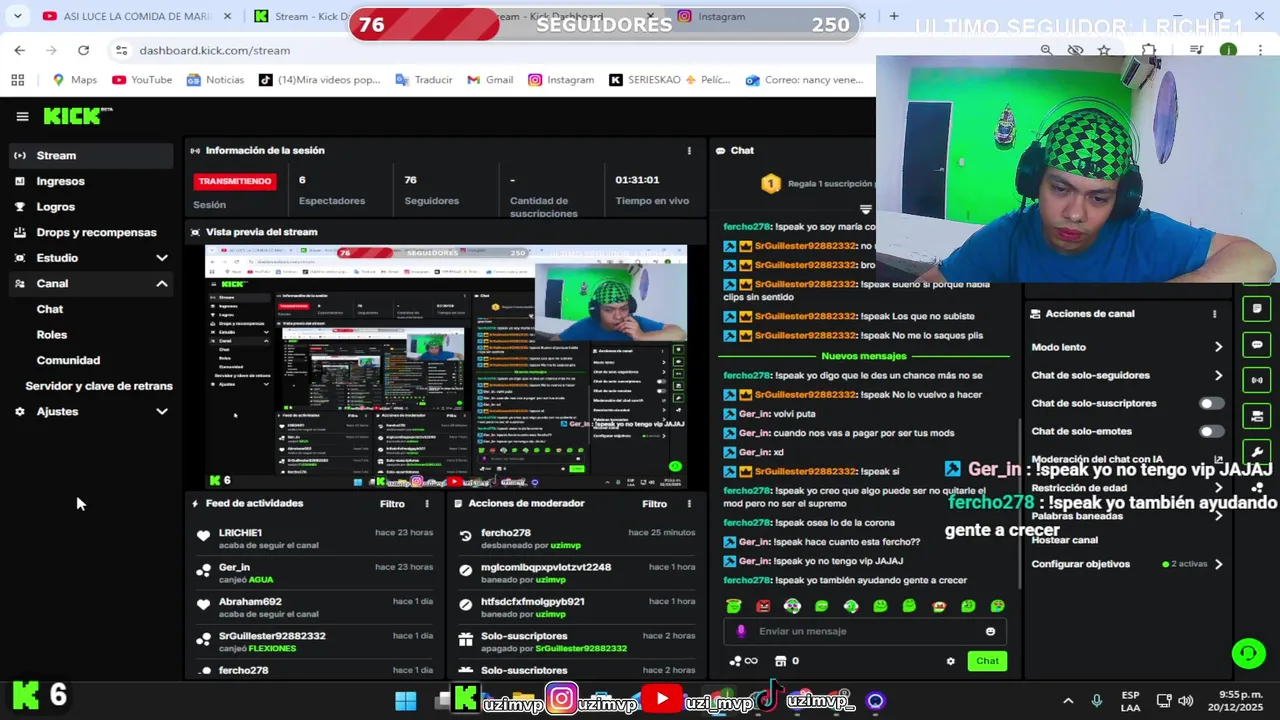Screen dimensions: 1280x720
Task: Open Traducir bookmark
Action: coord(424,80)
